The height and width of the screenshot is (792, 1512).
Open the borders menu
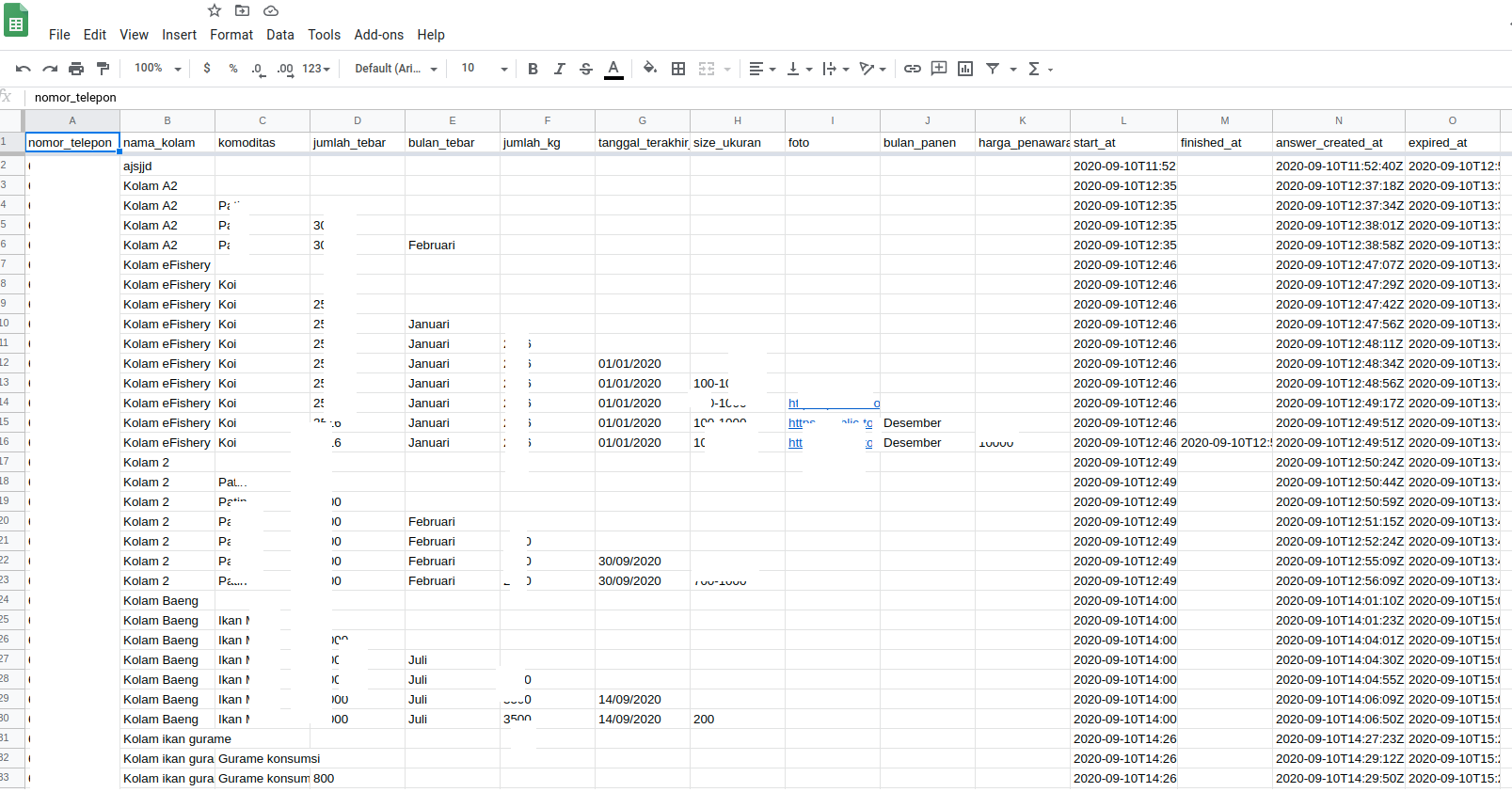tap(678, 69)
